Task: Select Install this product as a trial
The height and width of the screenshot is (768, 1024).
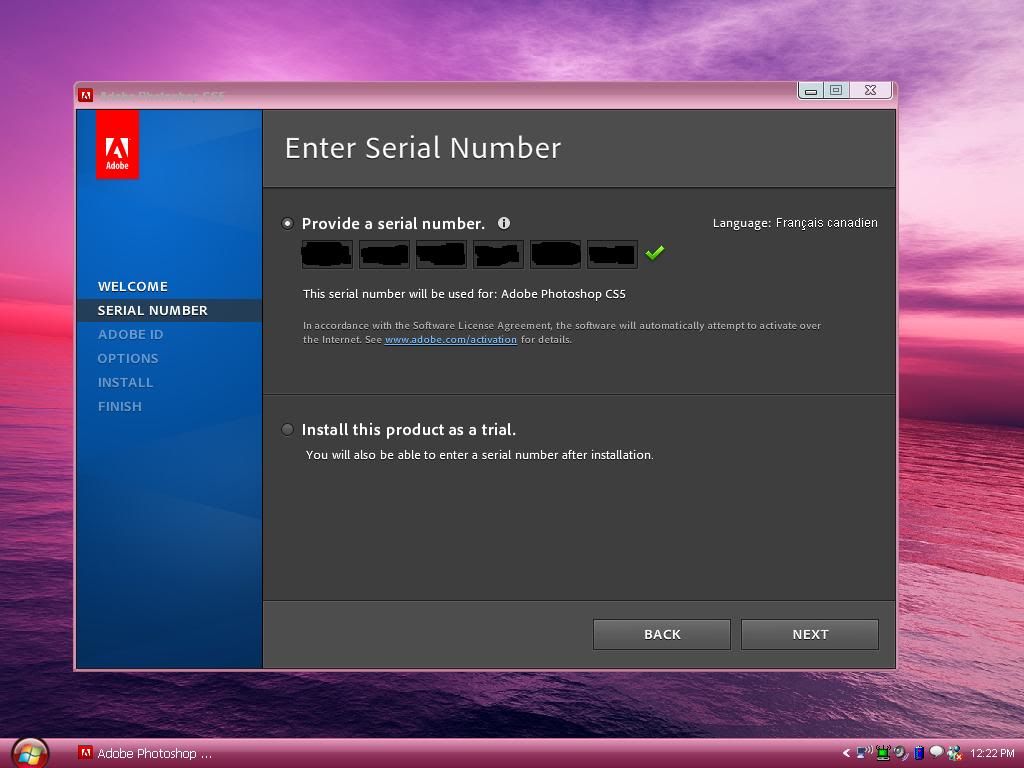Action: pos(287,429)
